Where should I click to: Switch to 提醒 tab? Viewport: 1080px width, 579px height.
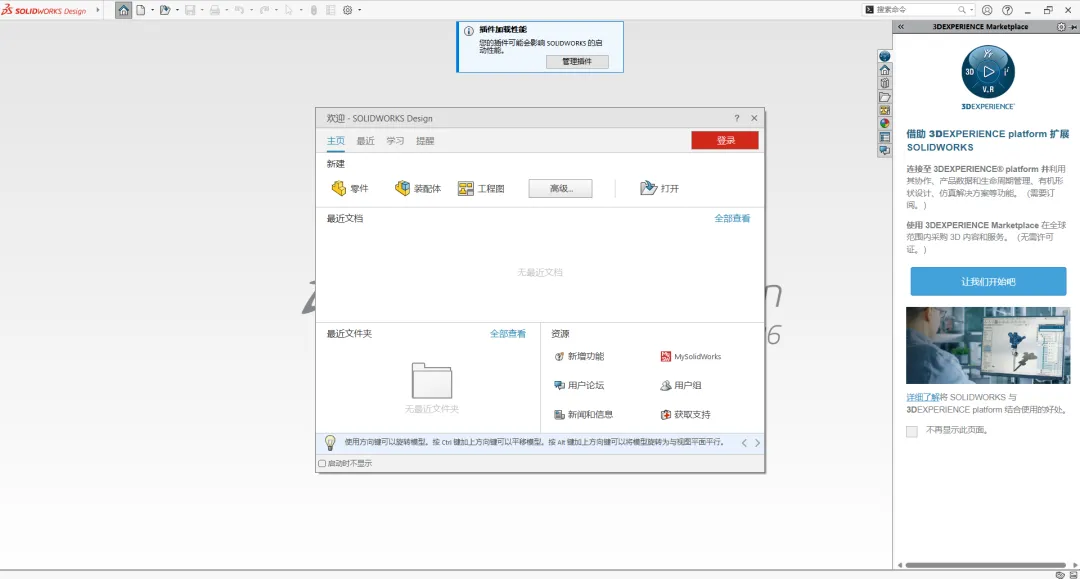coord(425,140)
